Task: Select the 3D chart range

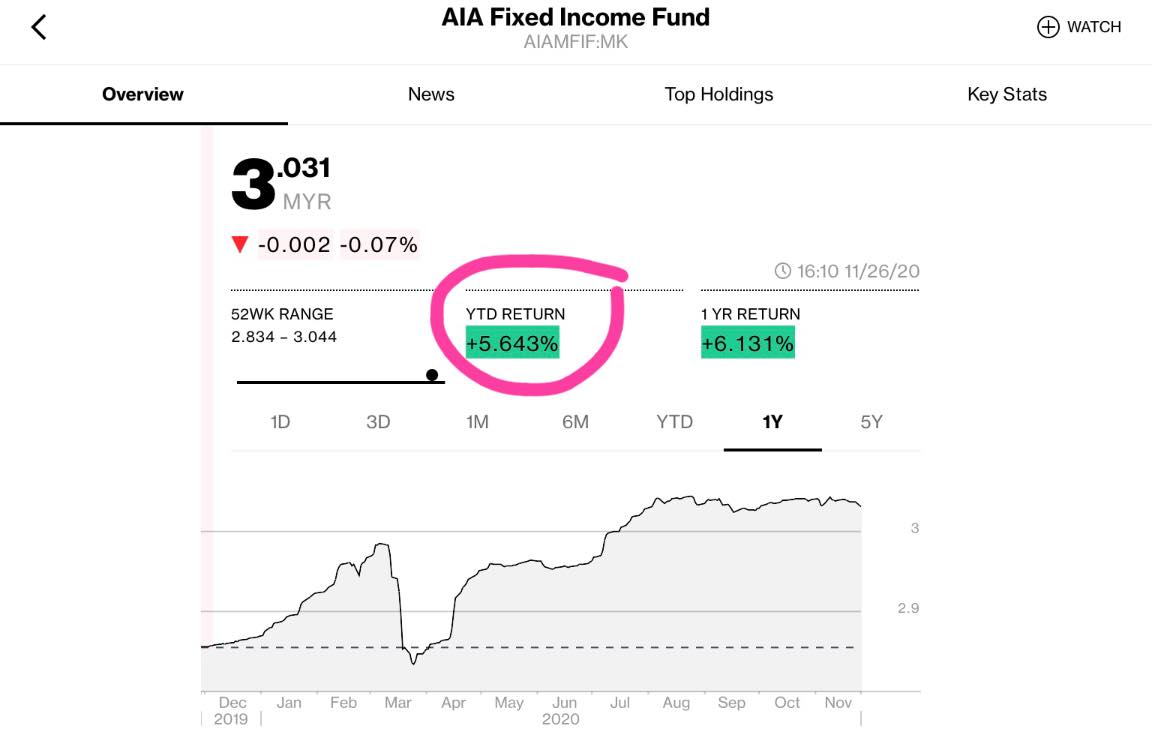Action: point(378,422)
